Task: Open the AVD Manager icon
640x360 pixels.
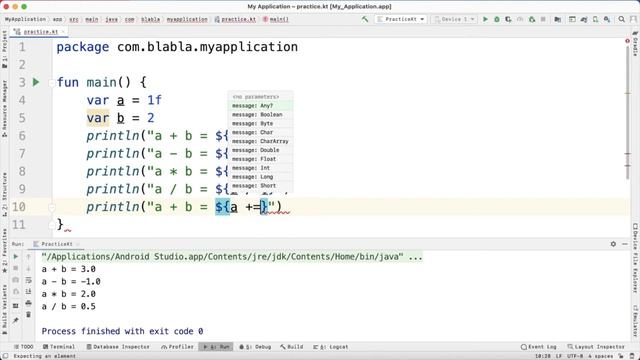Action: [596, 19]
